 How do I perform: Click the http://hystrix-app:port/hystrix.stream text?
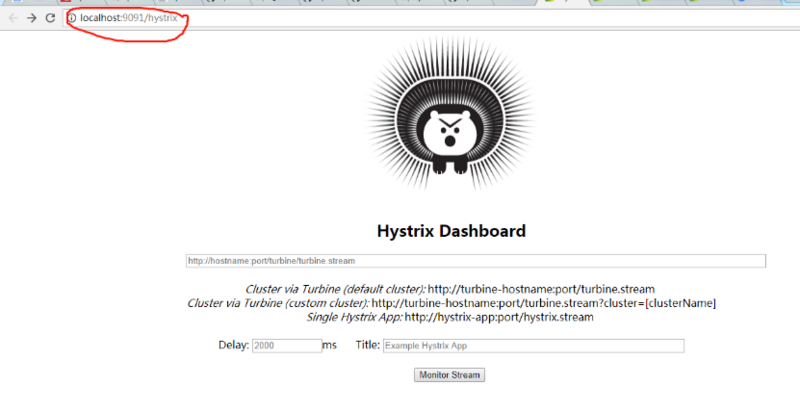click(499, 317)
